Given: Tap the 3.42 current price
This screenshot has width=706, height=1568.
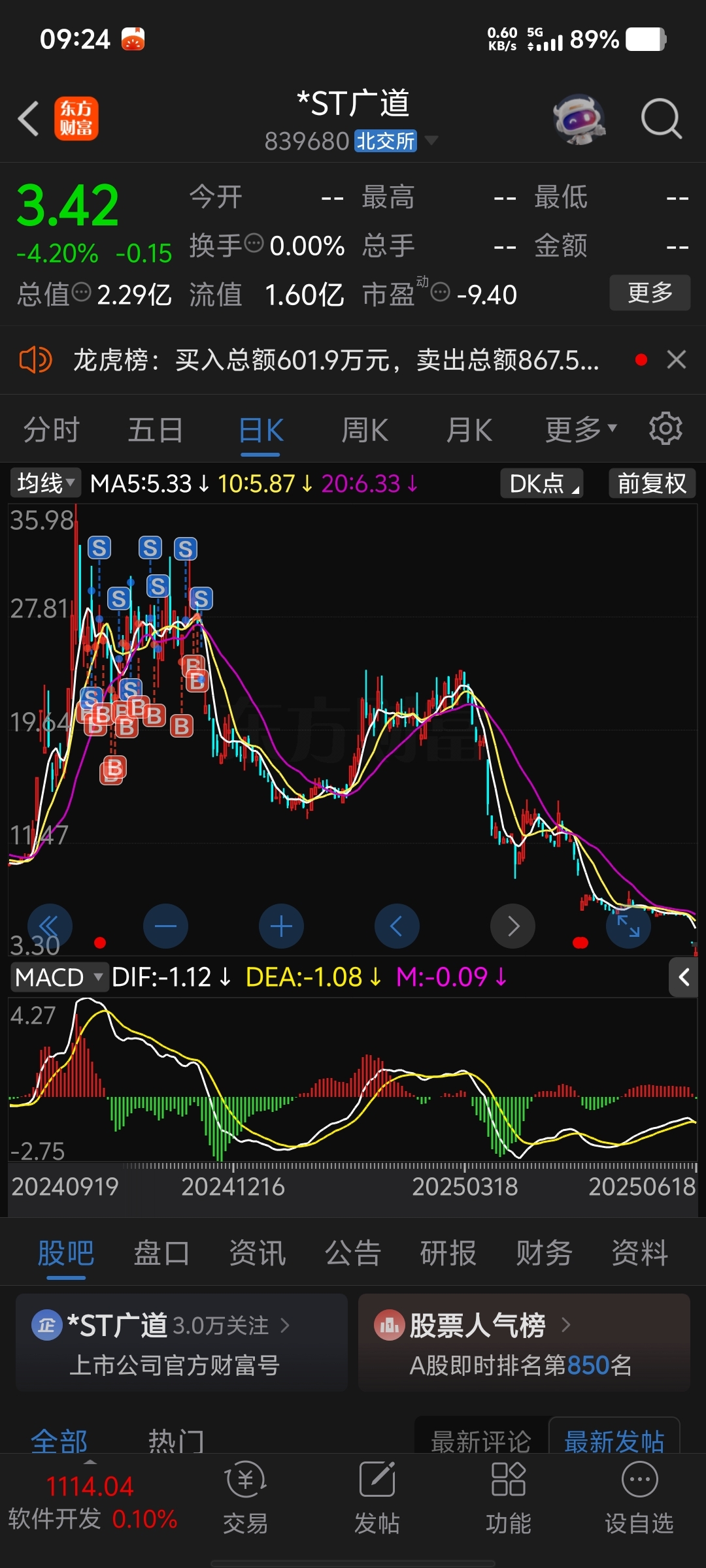Looking at the screenshot, I should click(x=68, y=206).
